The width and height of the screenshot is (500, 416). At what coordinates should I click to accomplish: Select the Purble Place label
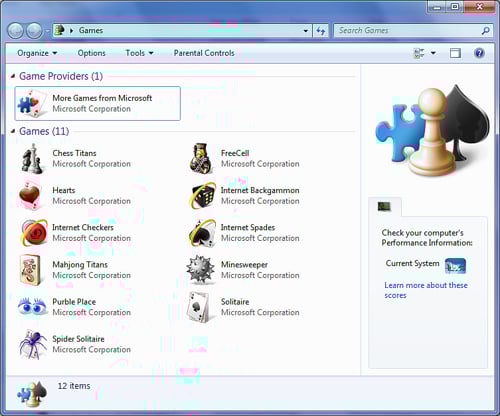coord(74,302)
